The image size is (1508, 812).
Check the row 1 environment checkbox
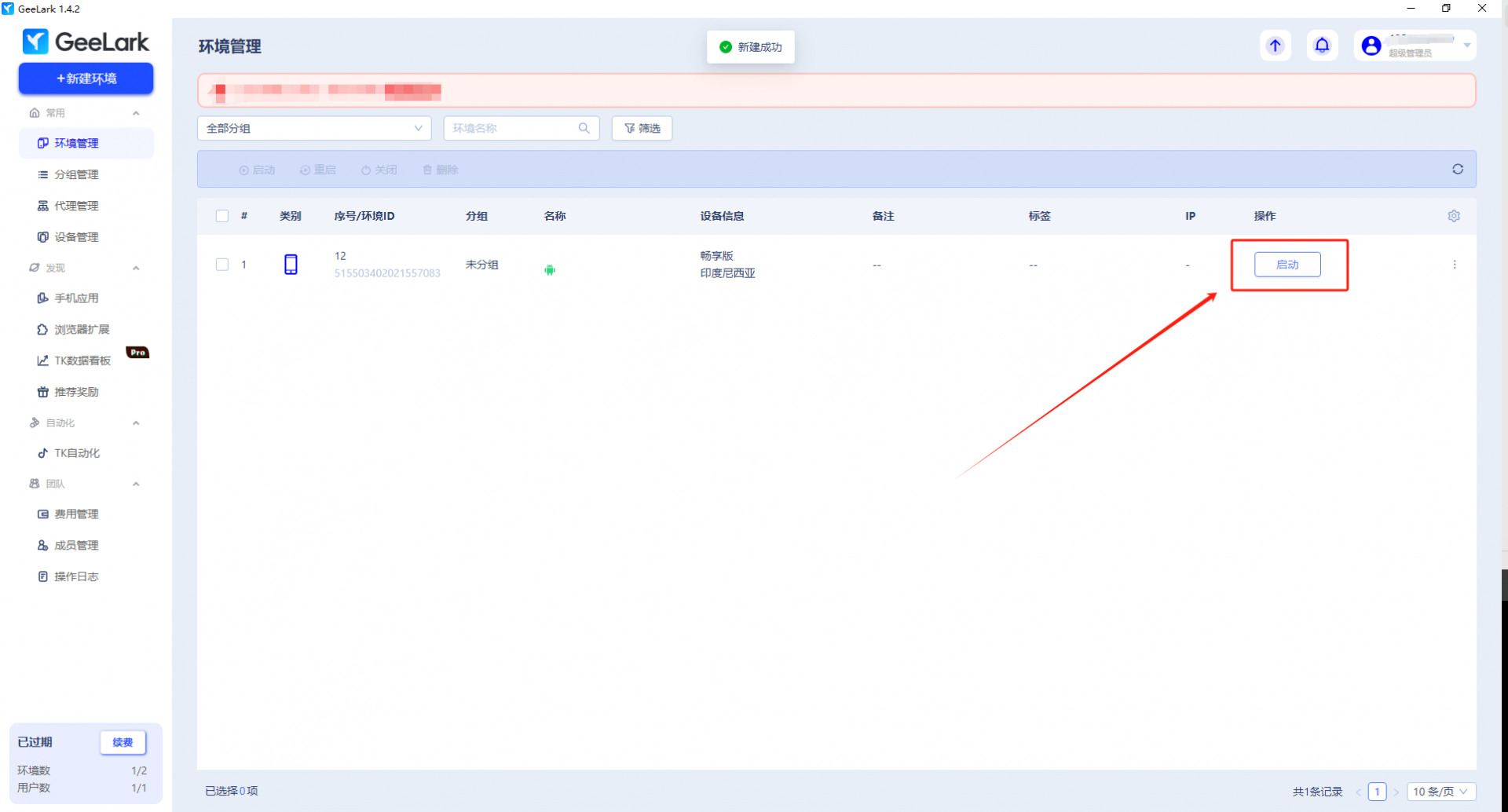(x=221, y=265)
